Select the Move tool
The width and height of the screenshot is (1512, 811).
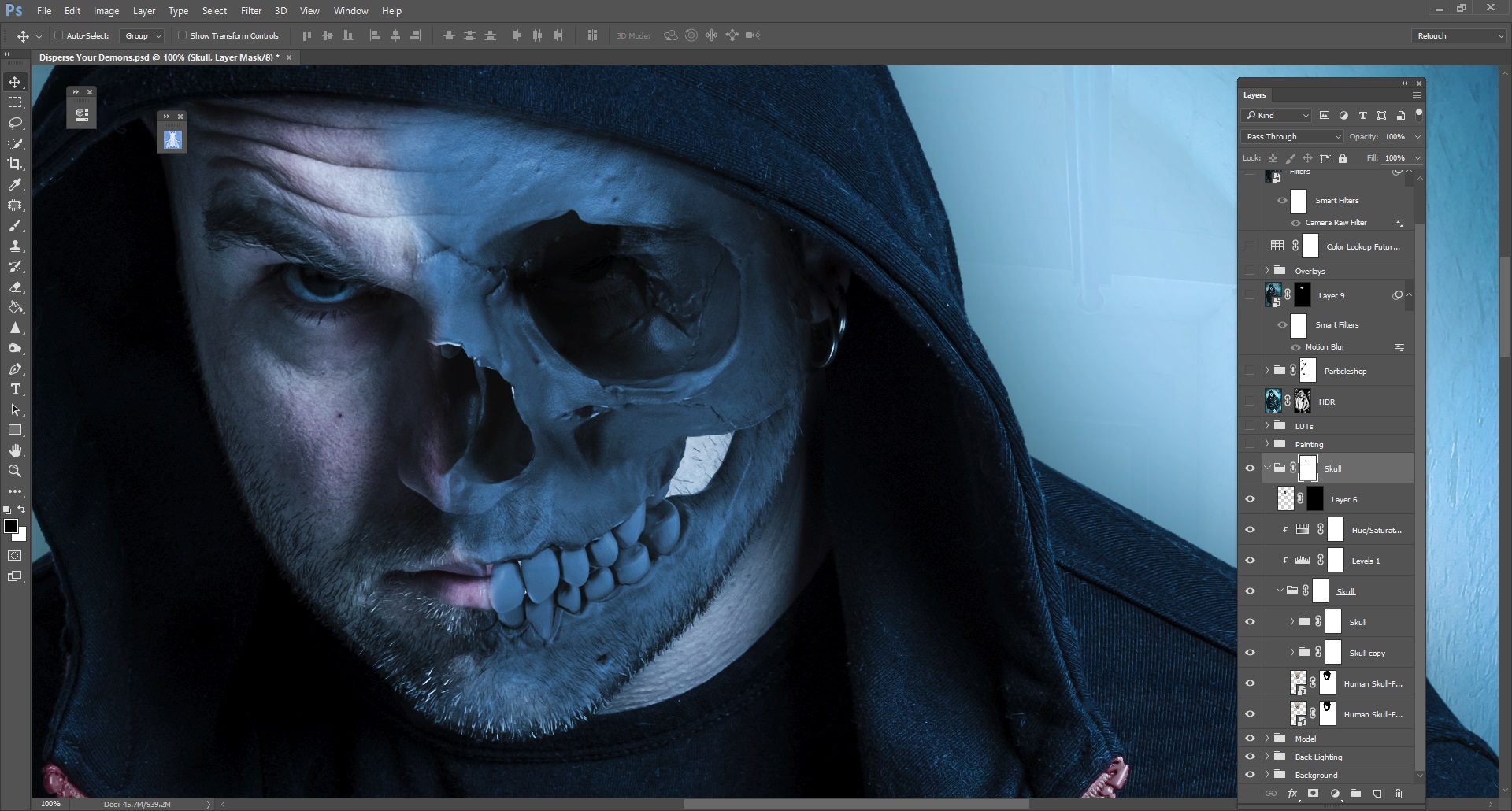pos(14,81)
